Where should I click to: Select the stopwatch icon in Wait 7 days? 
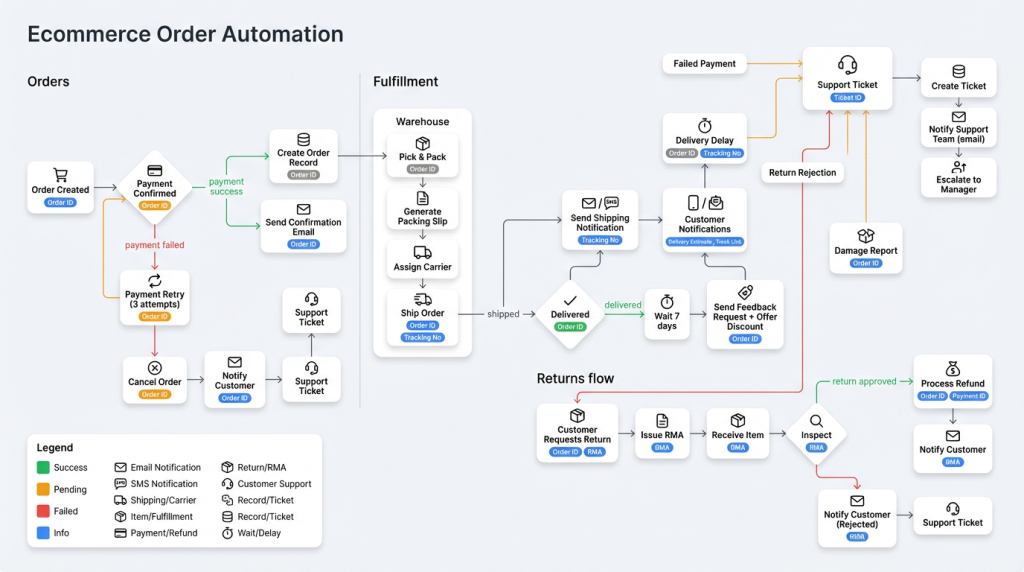(x=667, y=301)
